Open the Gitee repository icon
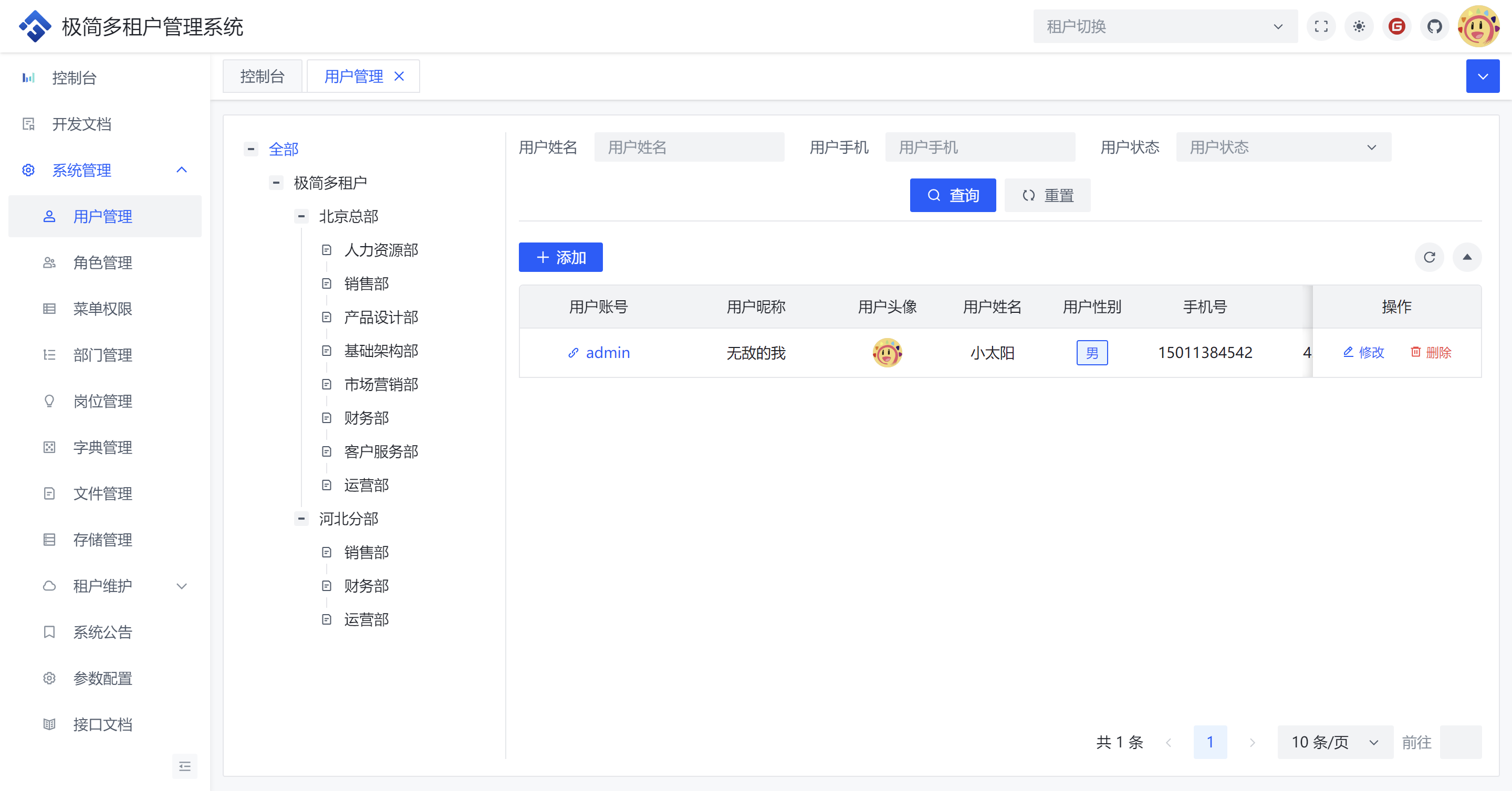 [1397, 26]
